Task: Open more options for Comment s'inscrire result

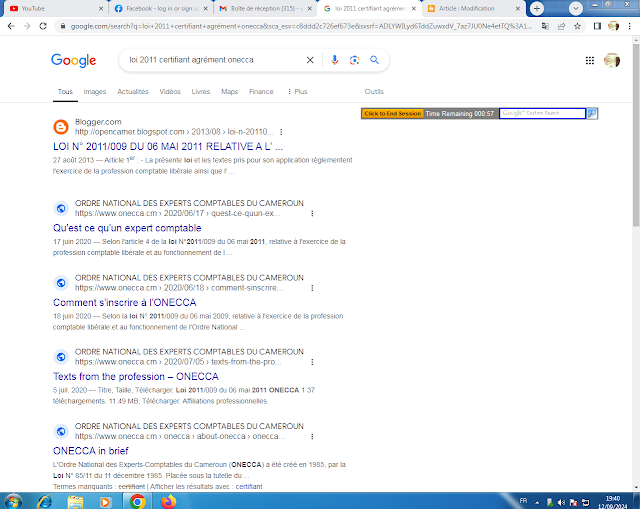Action: coord(312,288)
